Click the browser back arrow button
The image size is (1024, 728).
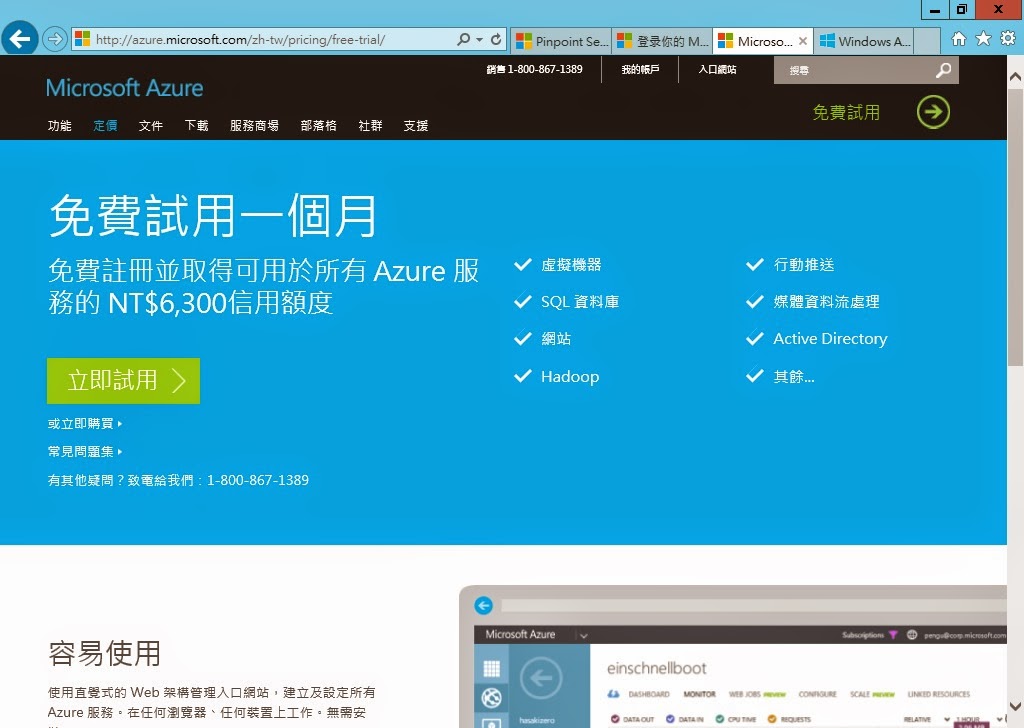tap(20, 39)
